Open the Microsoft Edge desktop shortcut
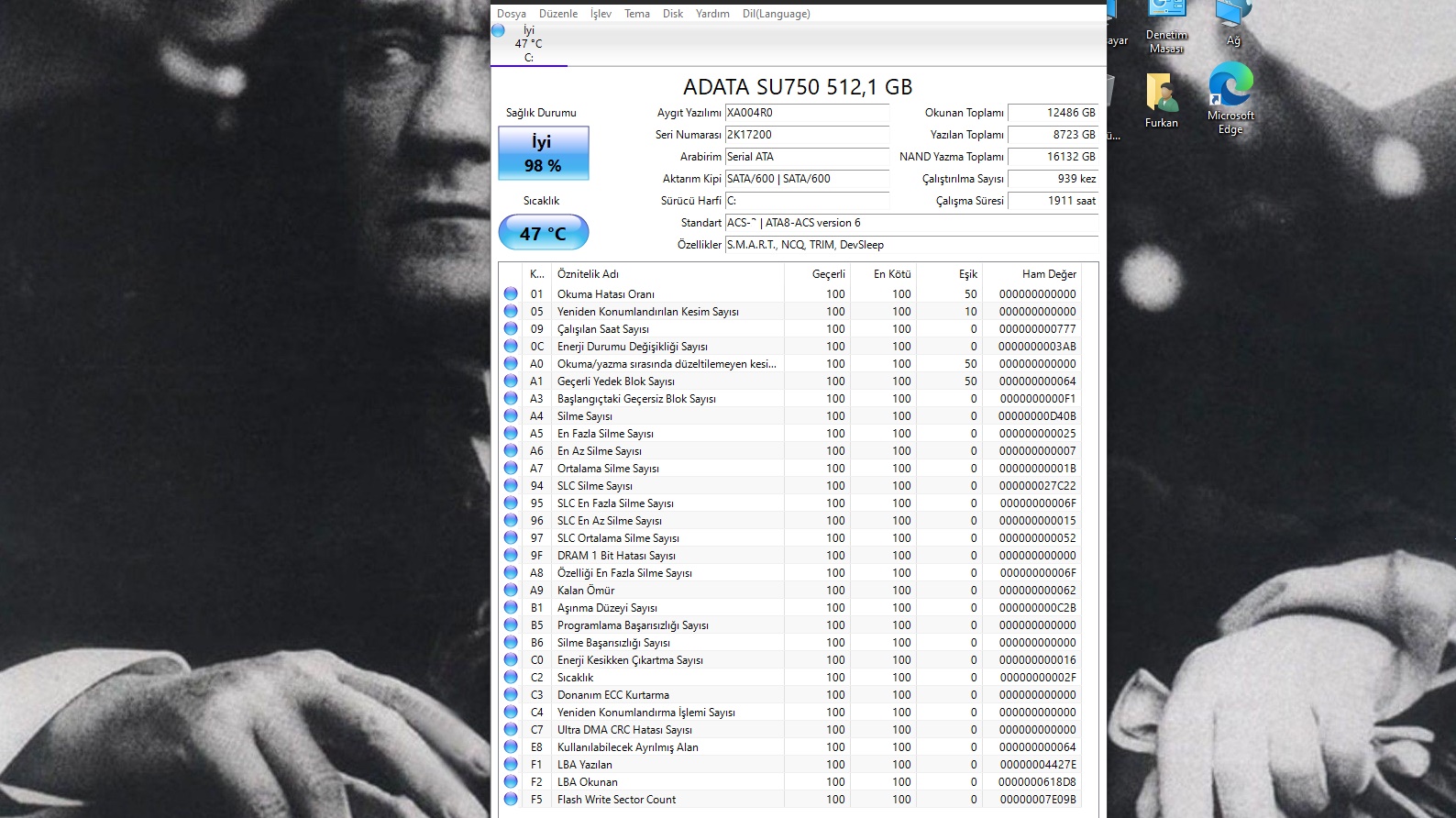Screen dimensions: 1456x818 coord(1230,99)
